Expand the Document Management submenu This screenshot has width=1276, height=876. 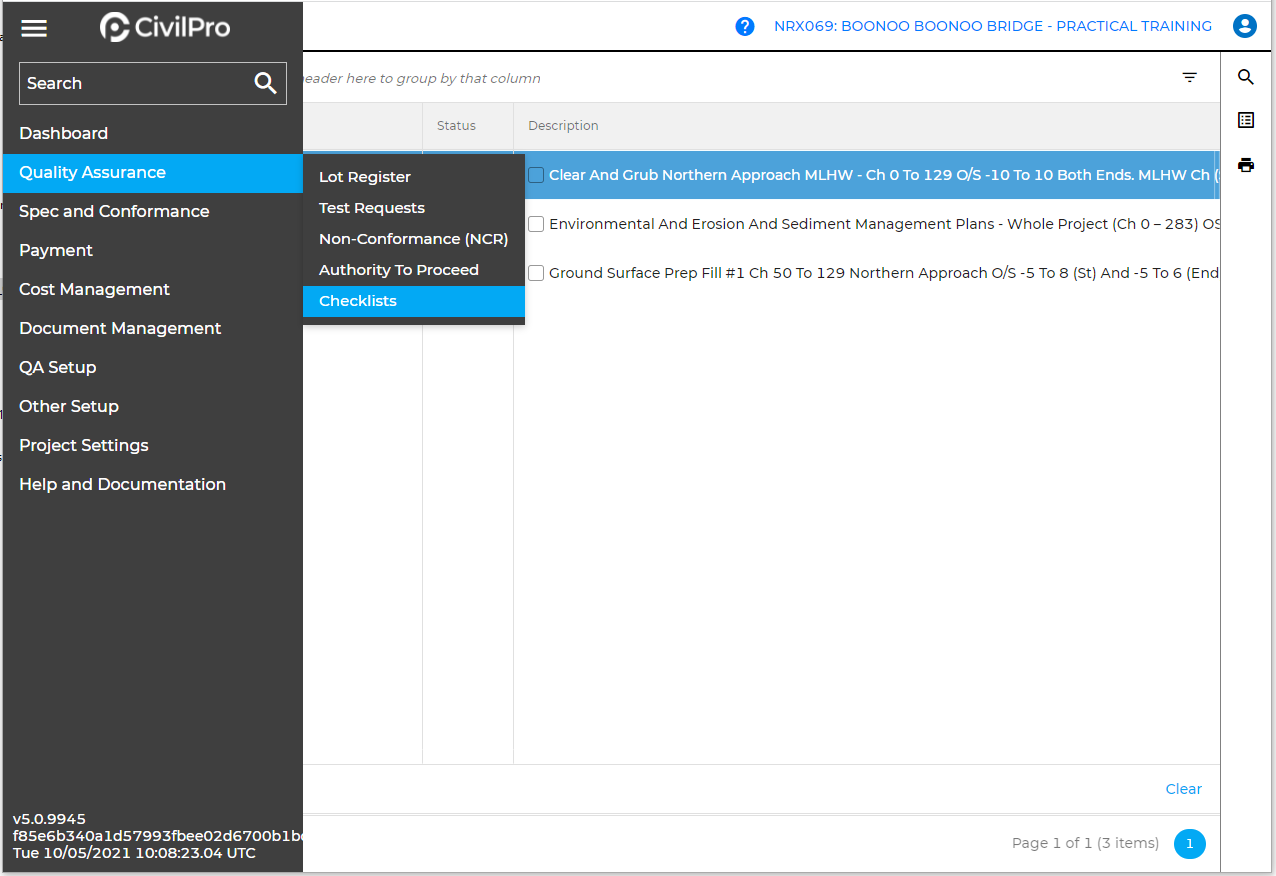[120, 328]
